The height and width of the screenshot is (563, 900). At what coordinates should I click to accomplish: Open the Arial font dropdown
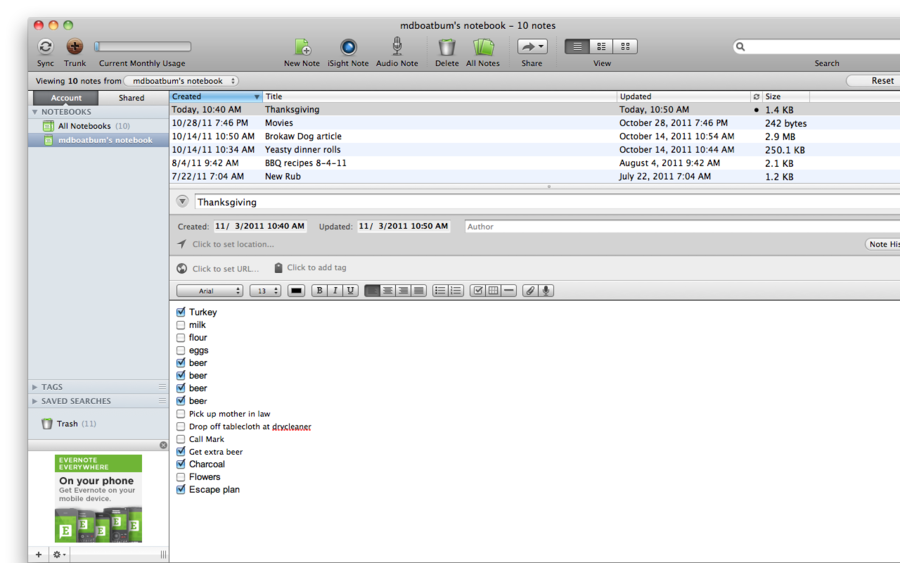click(210, 291)
